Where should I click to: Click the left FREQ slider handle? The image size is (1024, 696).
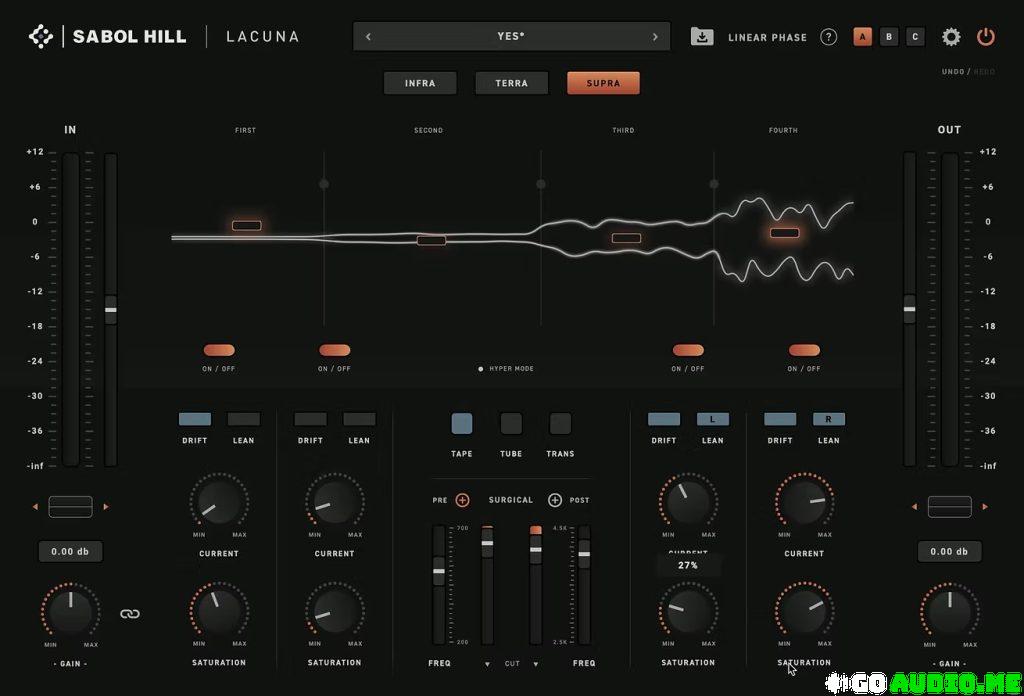pyautogui.click(x=439, y=571)
